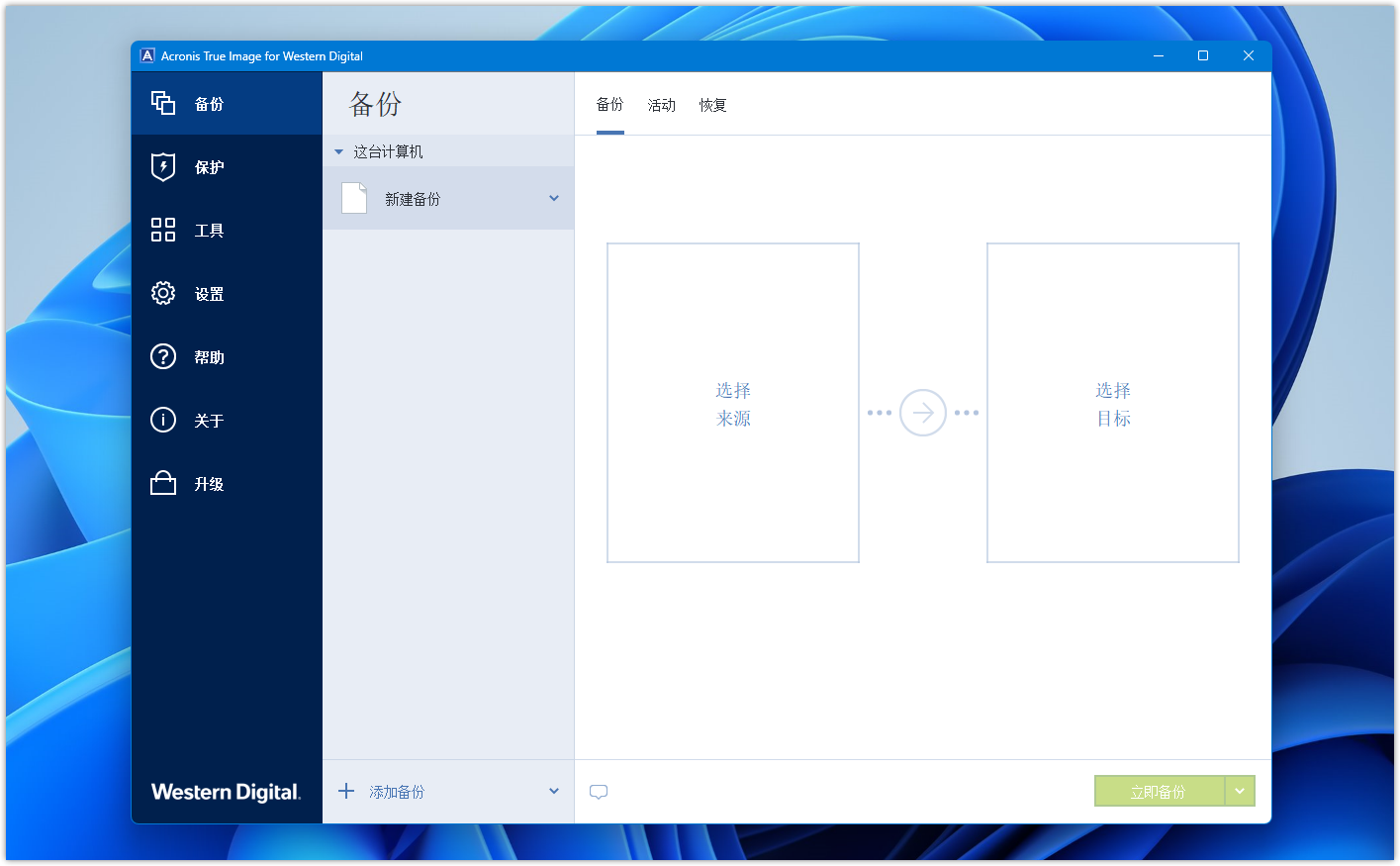Image resolution: width=1400 pixels, height=866 pixels.
Task: Open the 升级 shopping bag icon
Action: coord(163,483)
